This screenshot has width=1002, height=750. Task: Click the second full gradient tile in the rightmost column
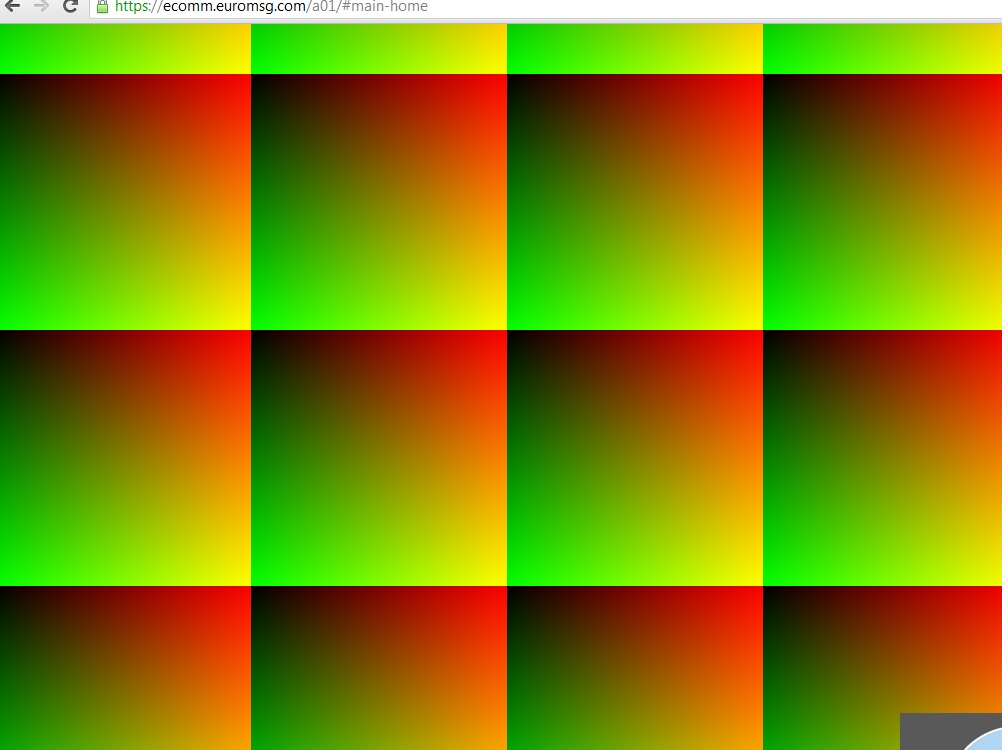coord(882,458)
